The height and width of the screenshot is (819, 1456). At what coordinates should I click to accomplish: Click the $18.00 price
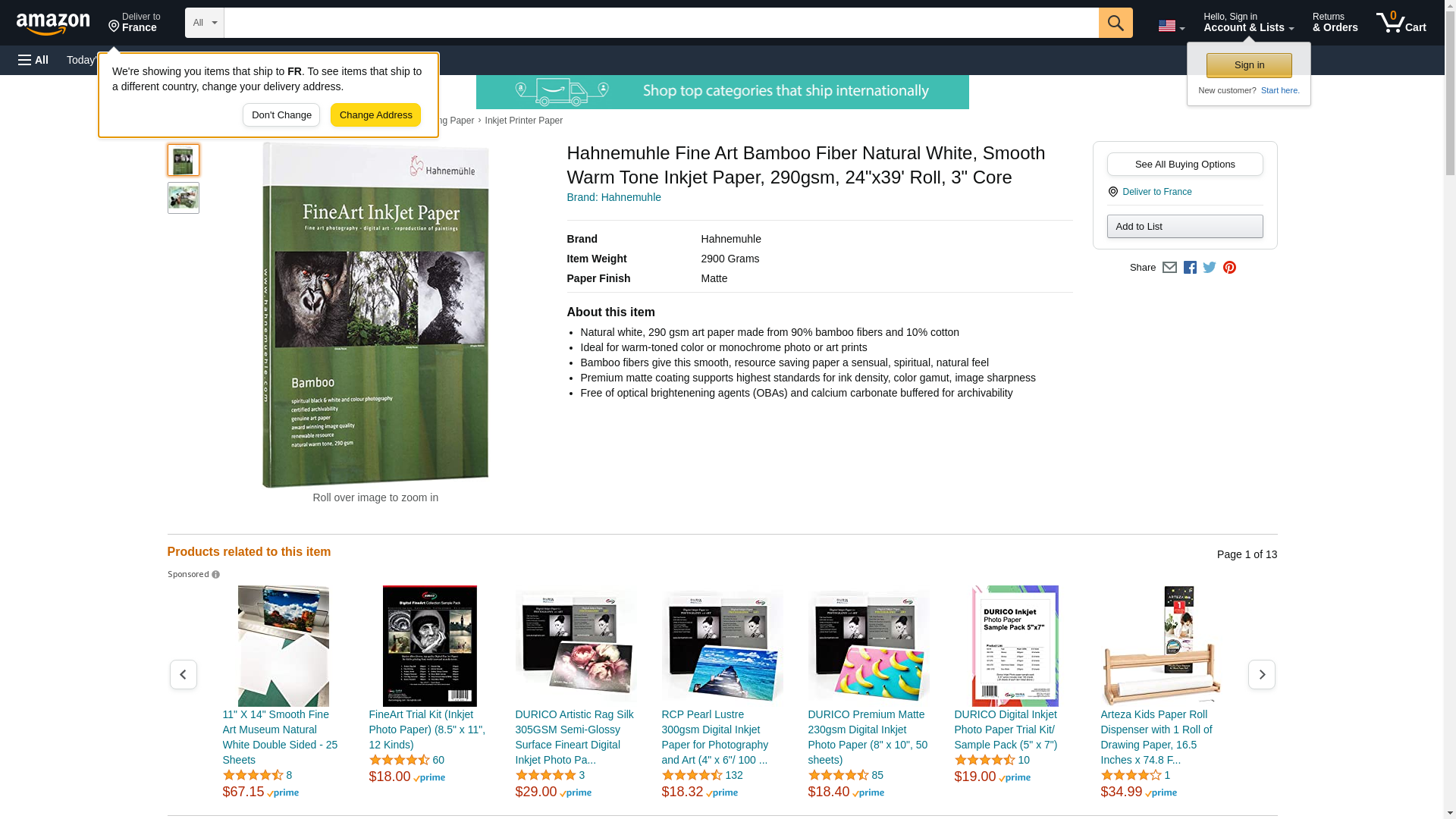390,777
